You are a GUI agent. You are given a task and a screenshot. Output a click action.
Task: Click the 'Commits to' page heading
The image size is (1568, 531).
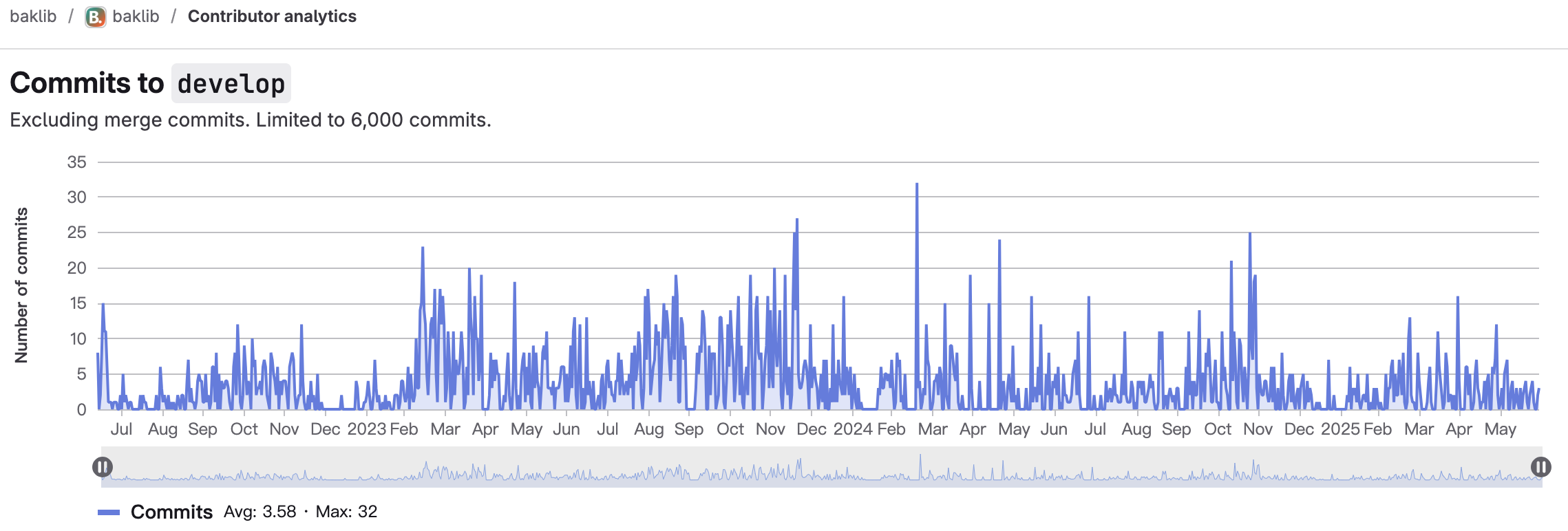(x=87, y=83)
